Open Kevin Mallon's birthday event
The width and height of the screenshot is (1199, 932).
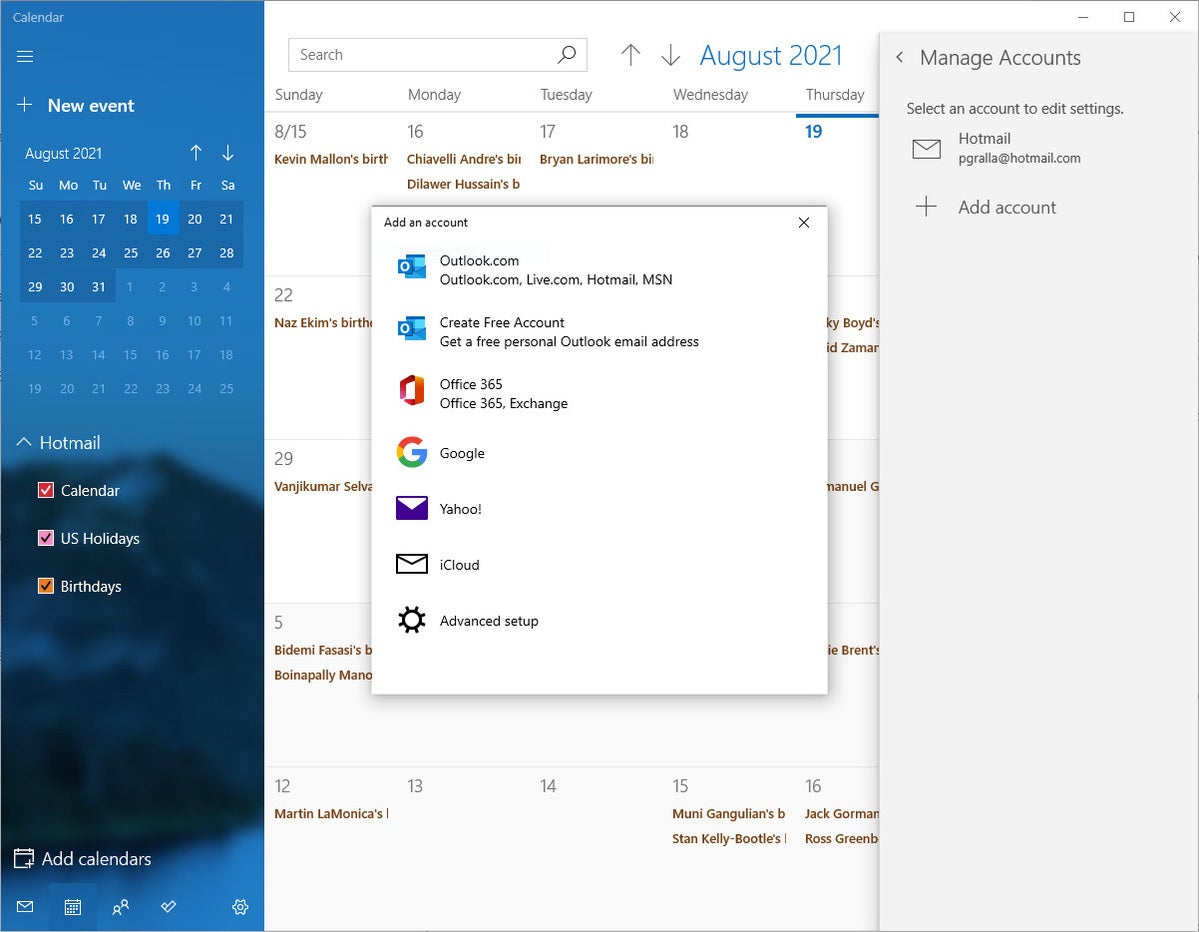331,159
